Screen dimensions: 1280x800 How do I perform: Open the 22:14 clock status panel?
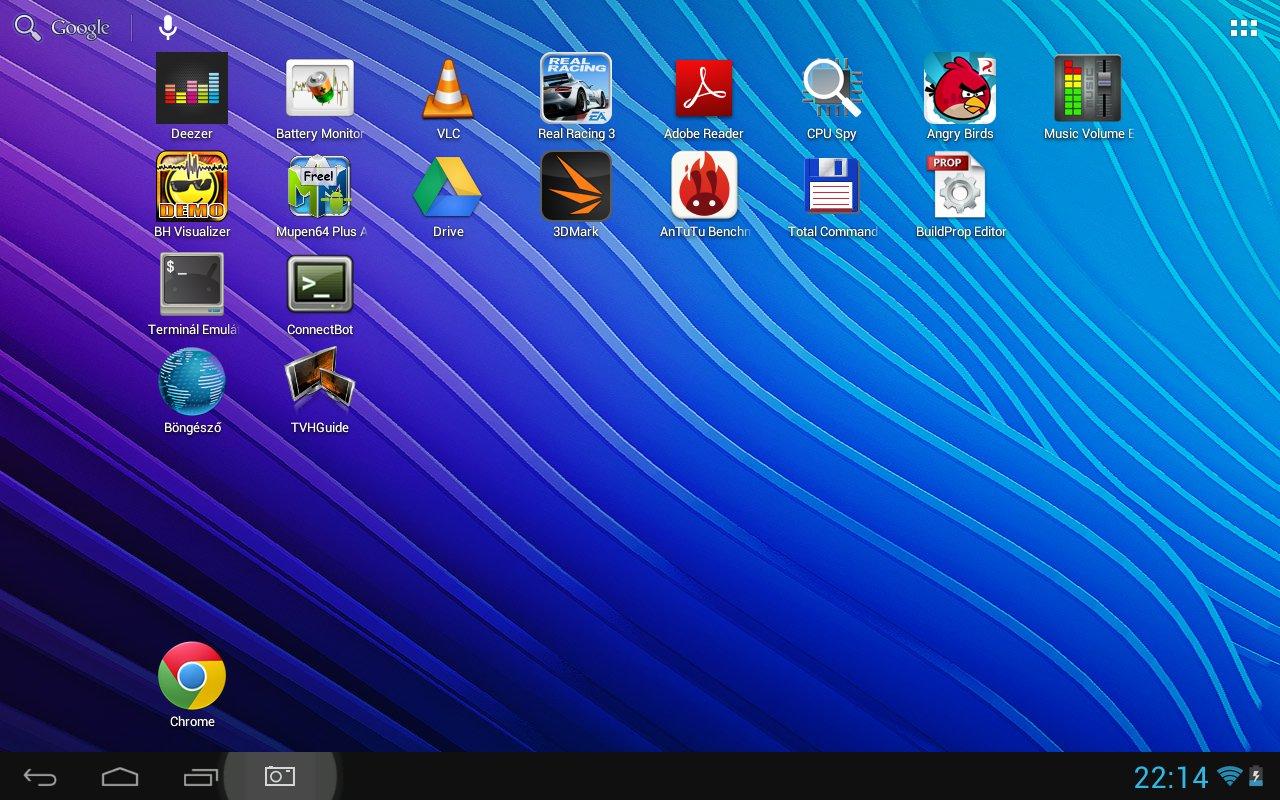click(x=1171, y=777)
